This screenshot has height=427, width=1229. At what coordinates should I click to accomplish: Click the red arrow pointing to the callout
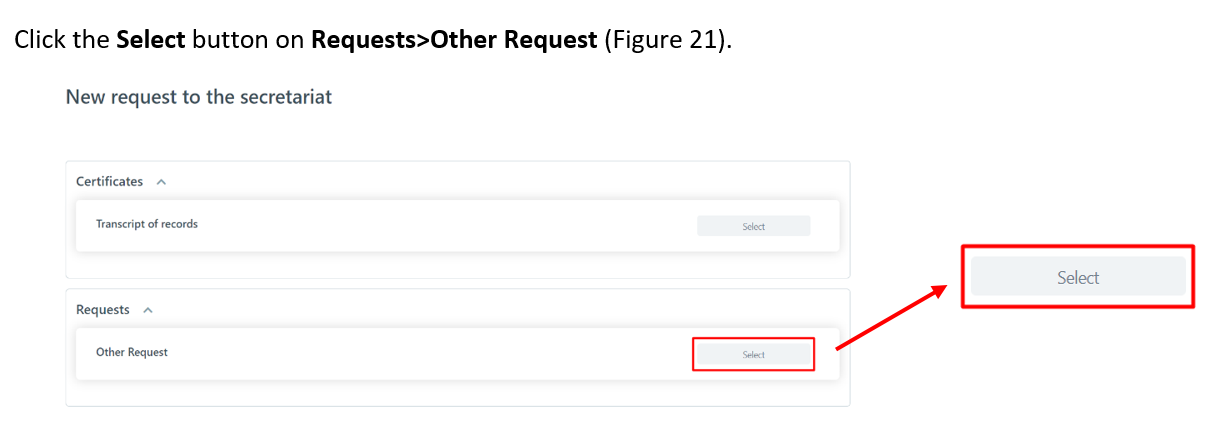890,317
